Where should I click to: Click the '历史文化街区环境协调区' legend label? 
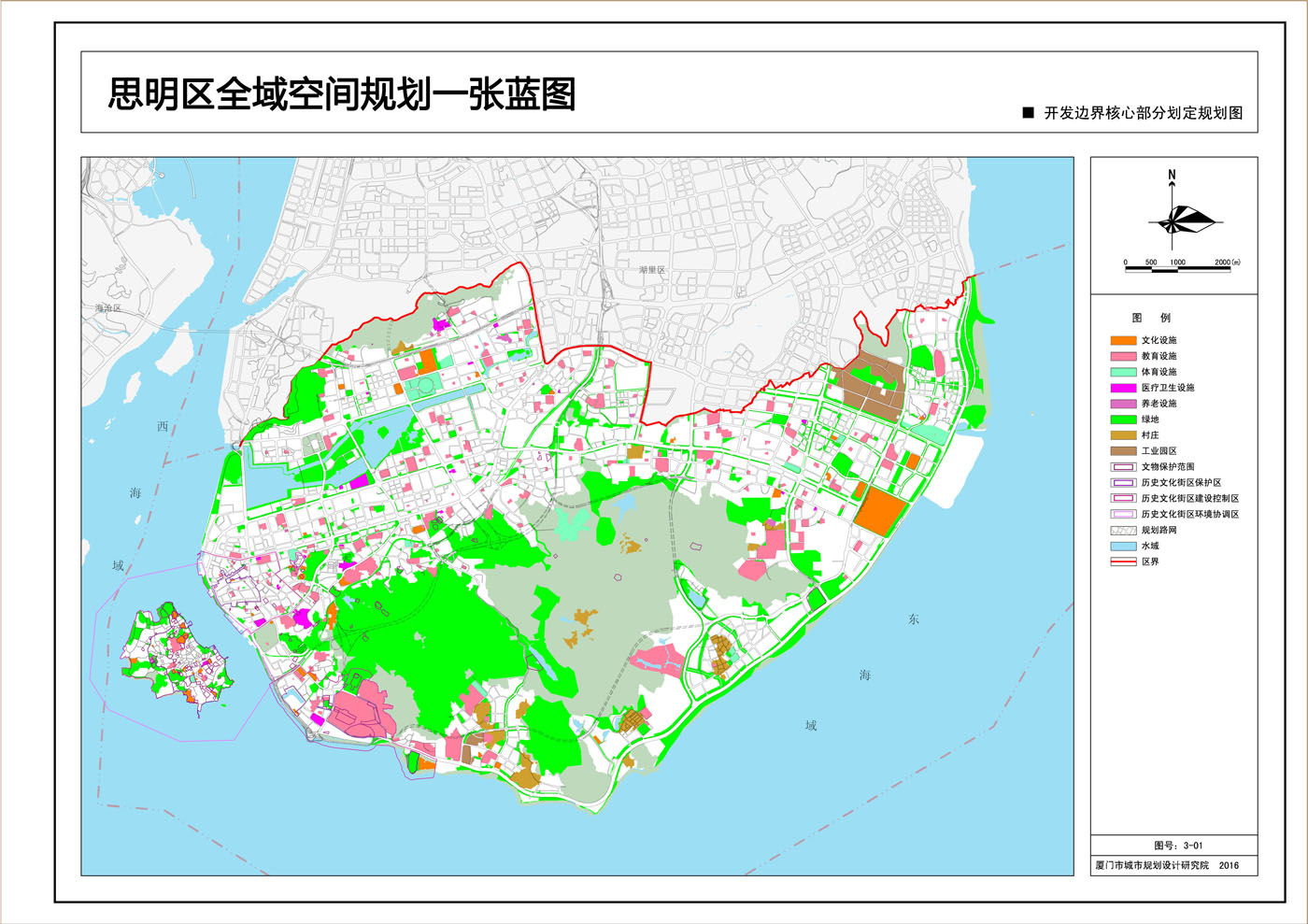(1190, 515)
